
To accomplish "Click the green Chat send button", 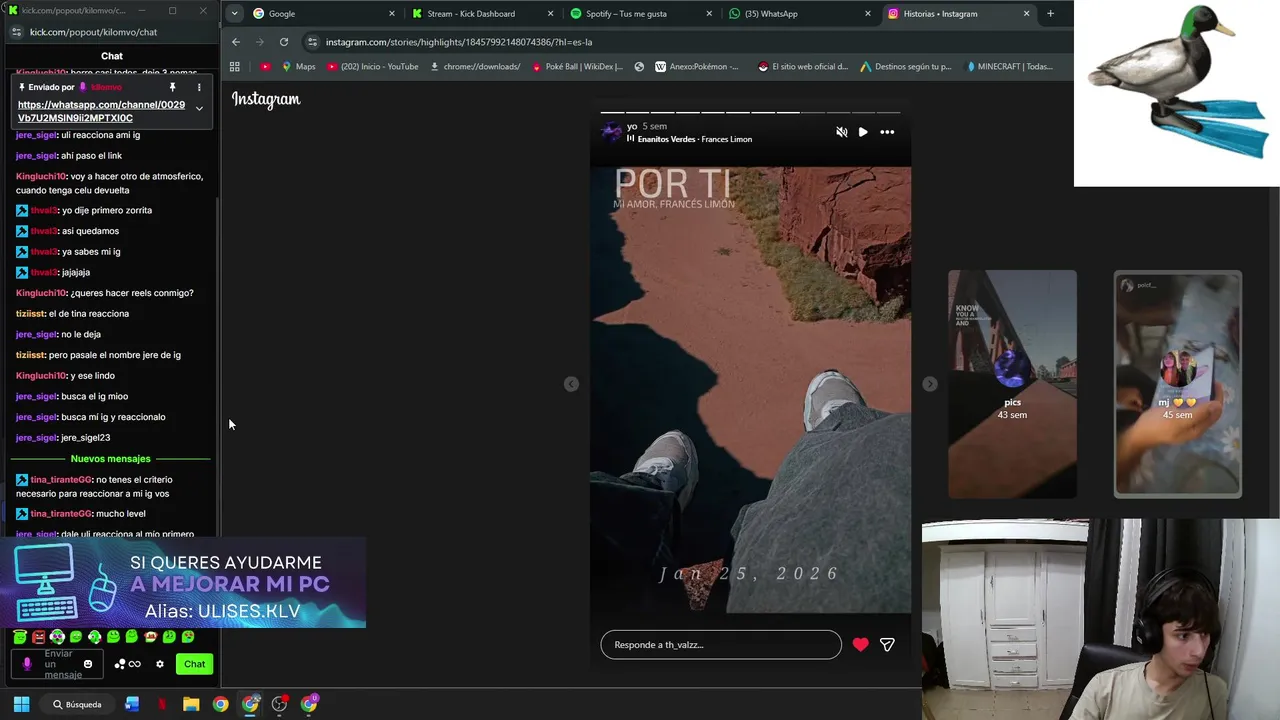I will click(x=194, y=664).
